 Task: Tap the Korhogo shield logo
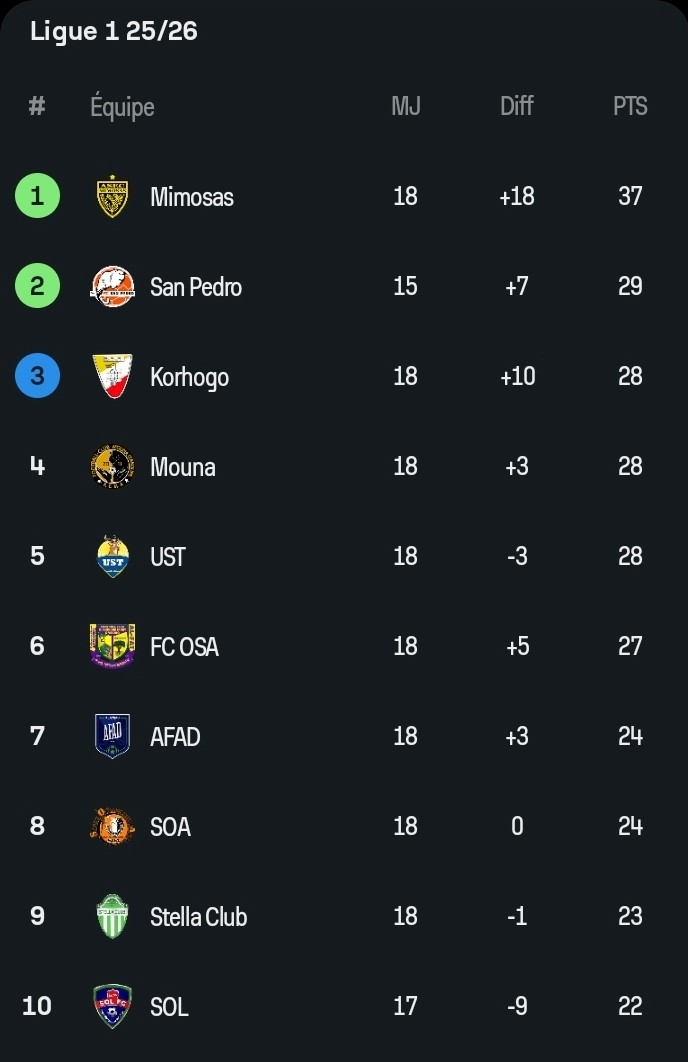112,377
